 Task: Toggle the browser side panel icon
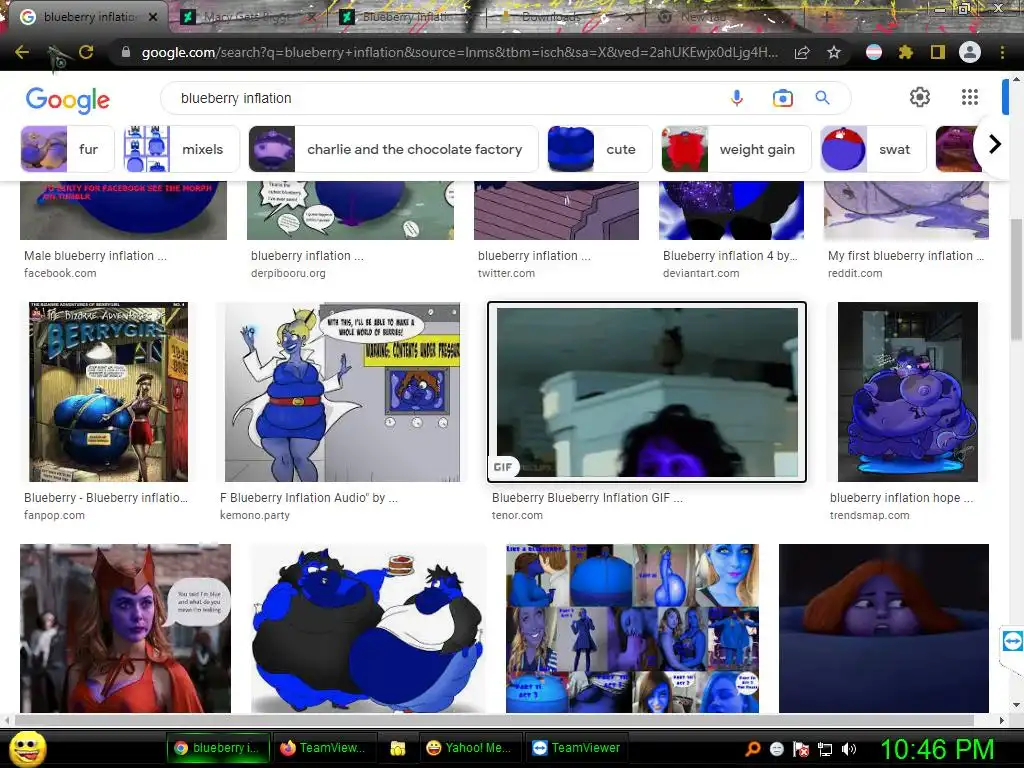938,52
